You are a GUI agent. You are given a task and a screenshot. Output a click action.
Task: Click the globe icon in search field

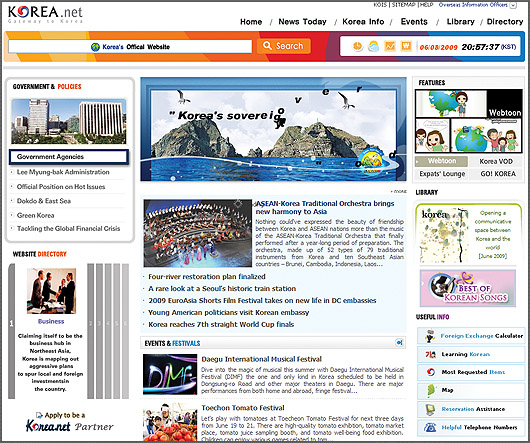click(95, 47)
